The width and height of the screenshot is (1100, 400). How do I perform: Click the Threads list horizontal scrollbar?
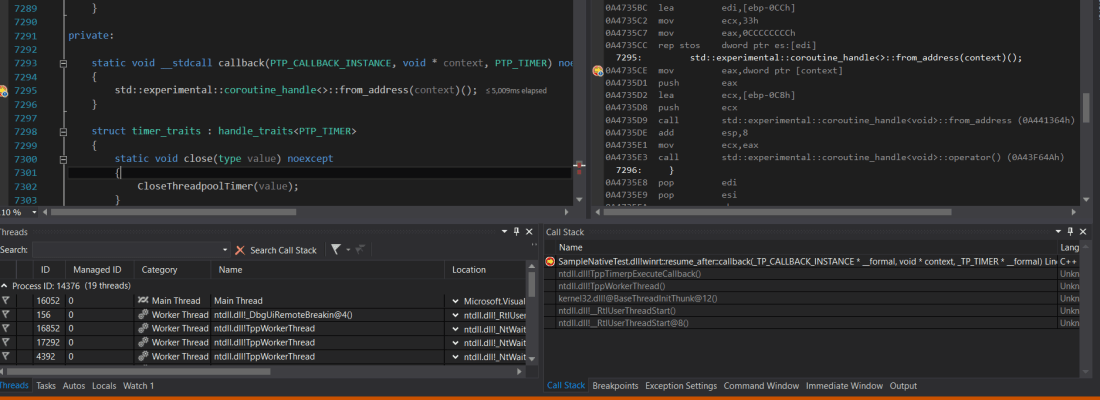click(140, 371)
